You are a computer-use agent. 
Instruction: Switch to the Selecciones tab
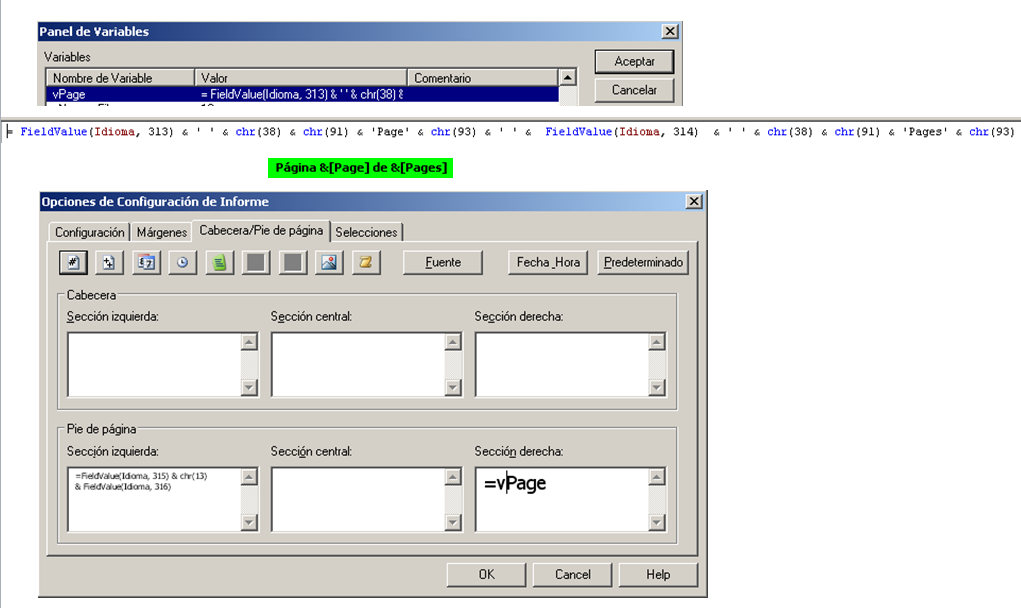(366, 232)
